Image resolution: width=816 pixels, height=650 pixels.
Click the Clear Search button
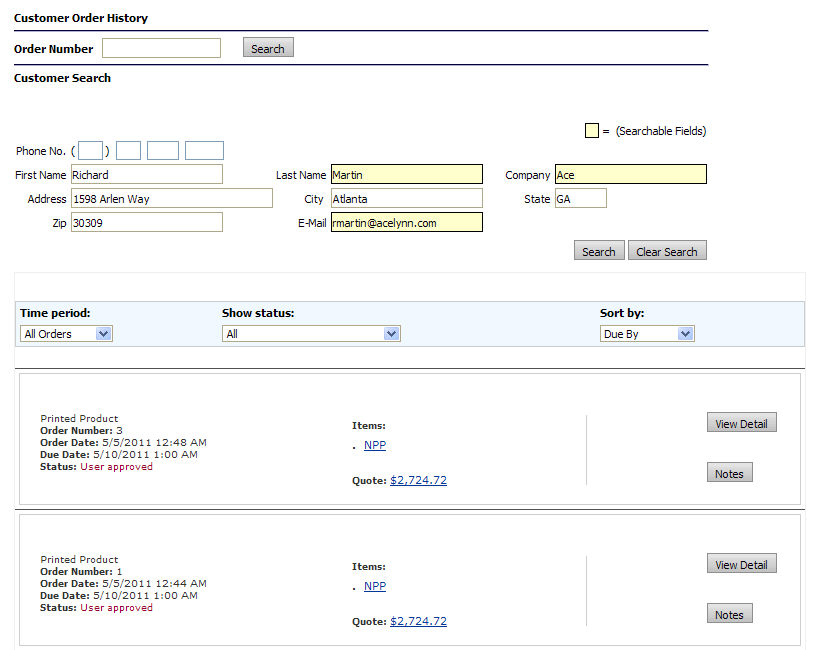[667, 251]
